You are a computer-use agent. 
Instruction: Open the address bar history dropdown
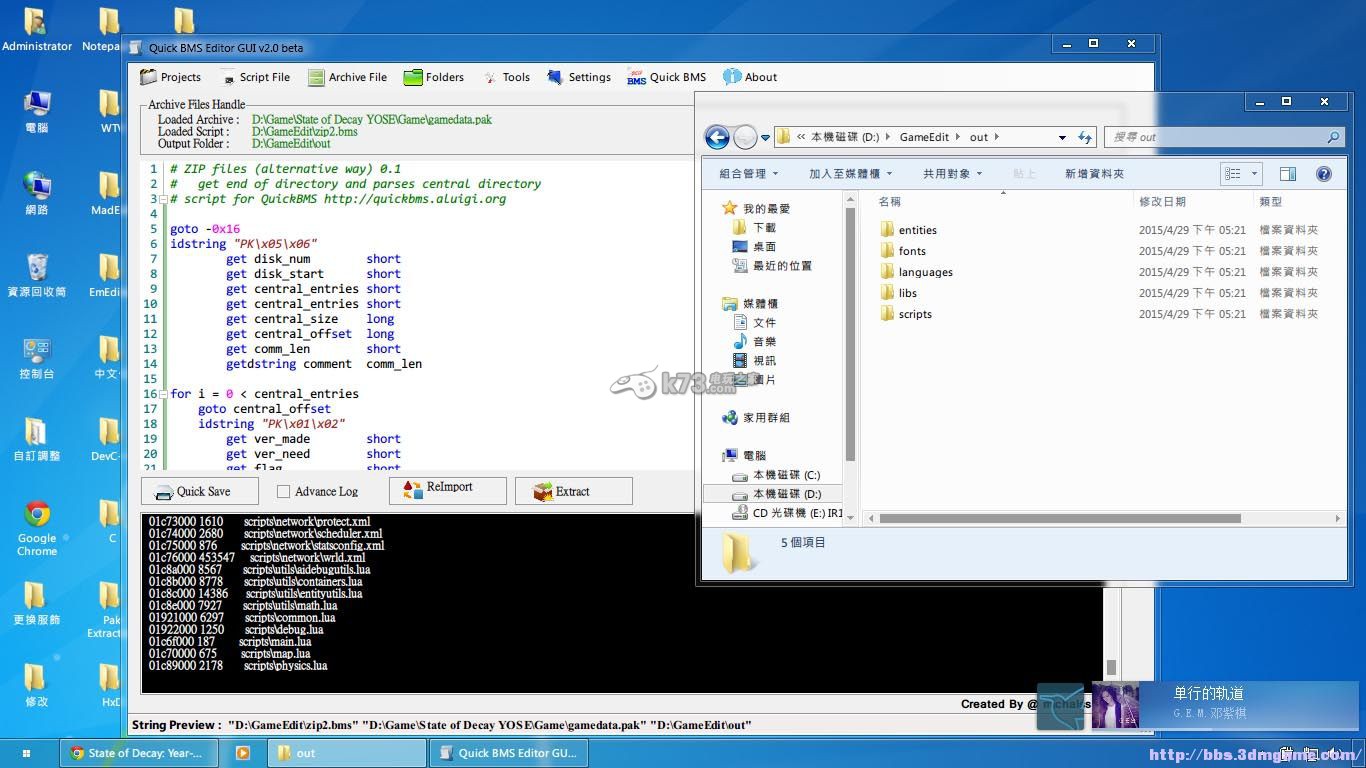tap(1062, 137)
